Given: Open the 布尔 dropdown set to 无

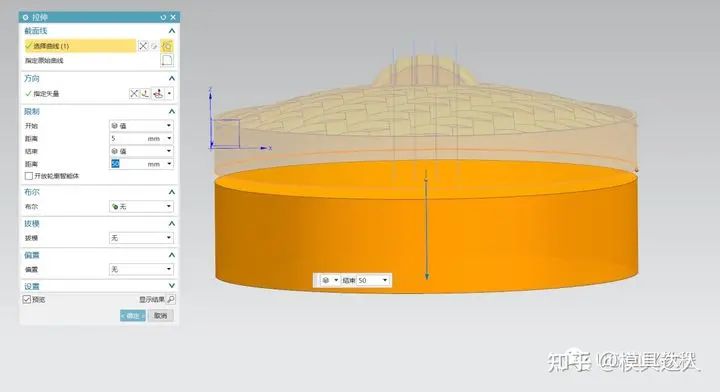Looking at the screenshot, I should [141, 207].
